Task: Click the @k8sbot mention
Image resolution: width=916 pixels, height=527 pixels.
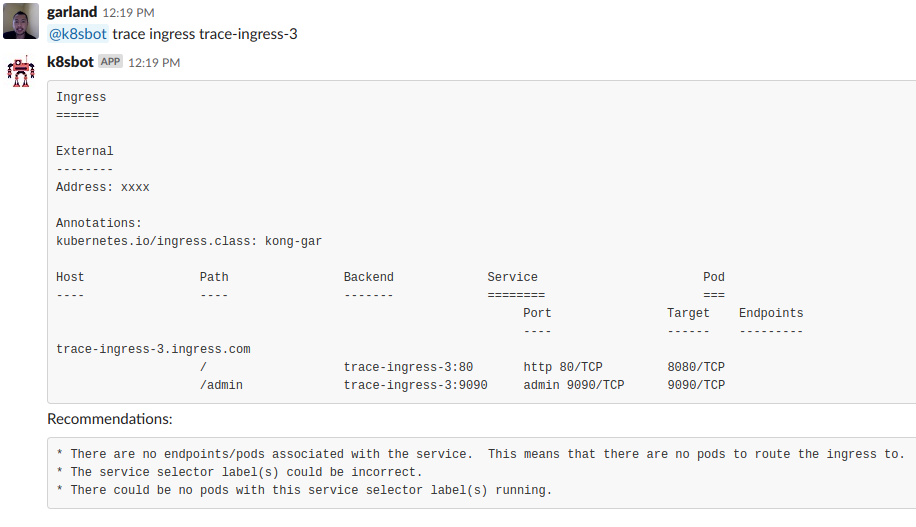Action: (78, 34)
